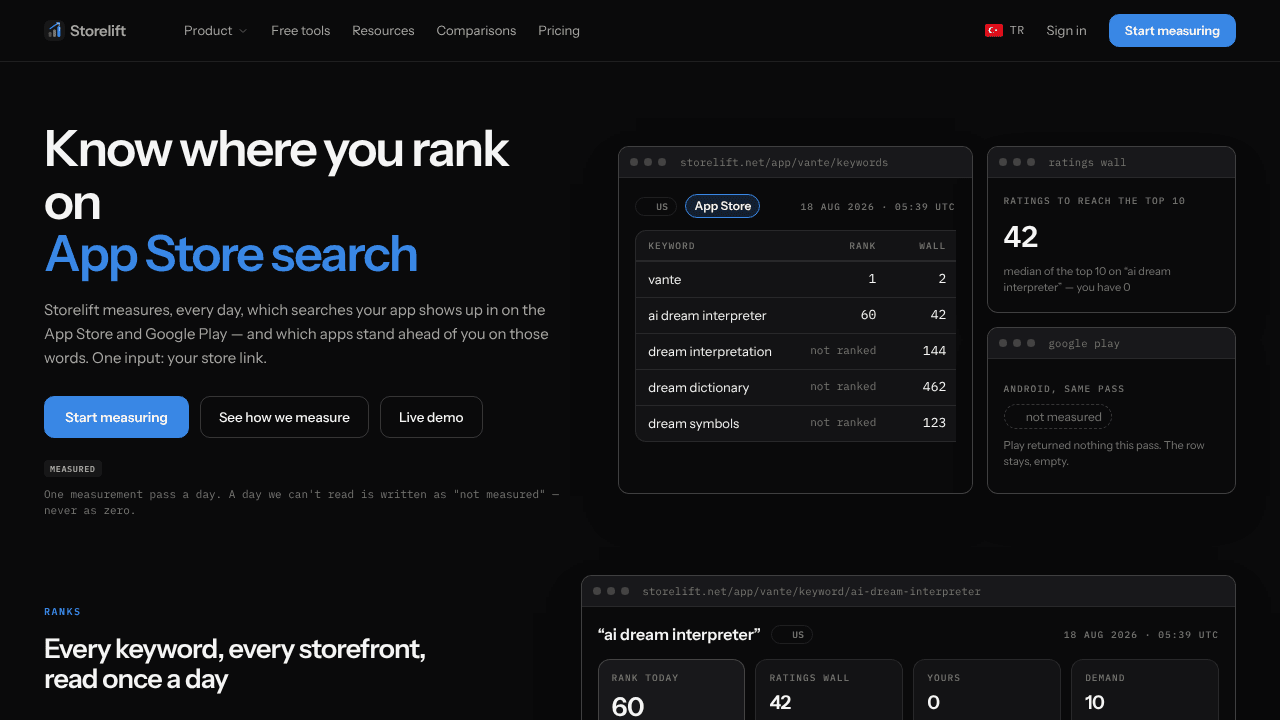Screen dimensions: 1280x720
Task: Click the ai-dream-interpreter URL address text
Action: point(811,591)
